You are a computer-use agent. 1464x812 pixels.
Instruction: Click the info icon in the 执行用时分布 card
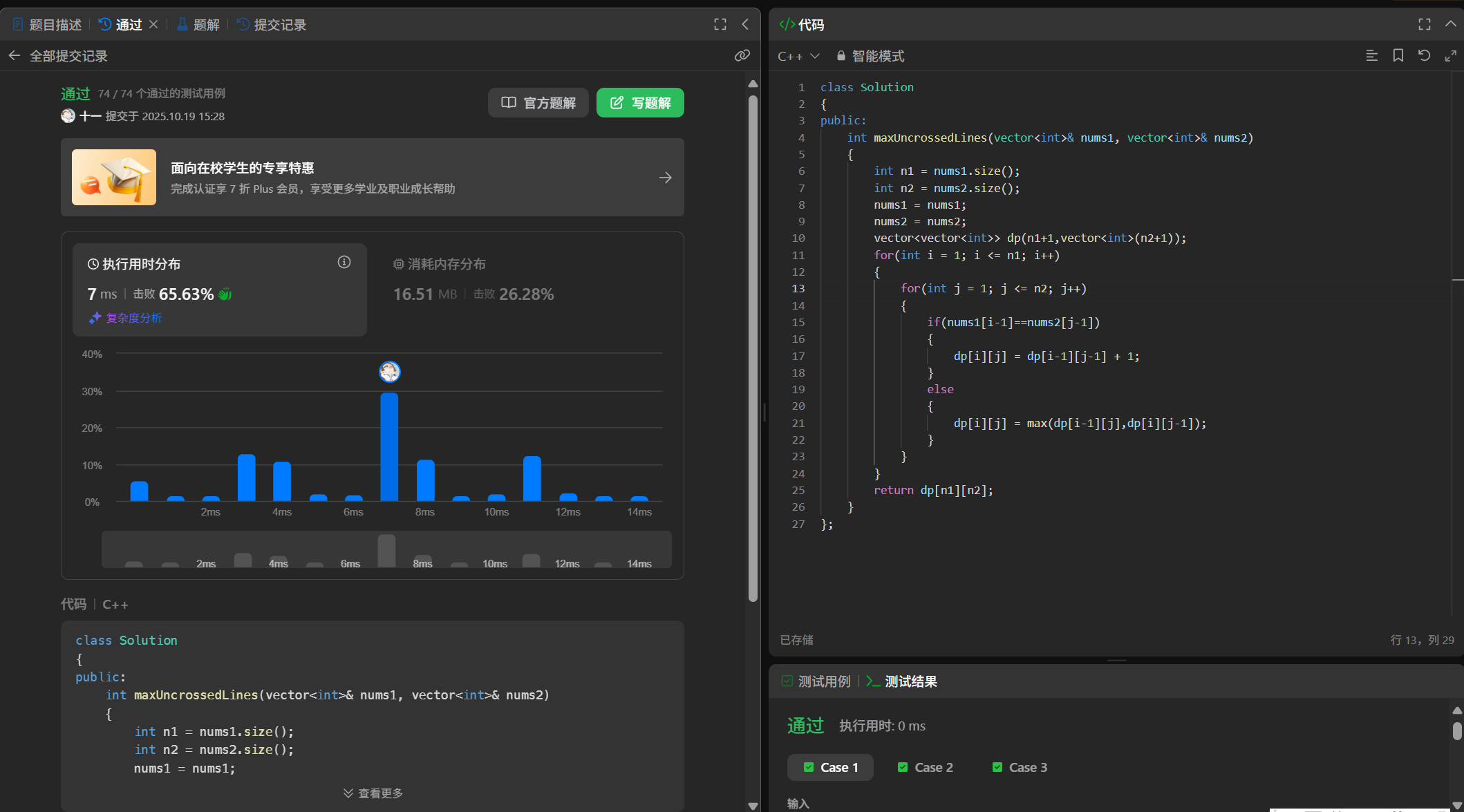coord(344,262)
